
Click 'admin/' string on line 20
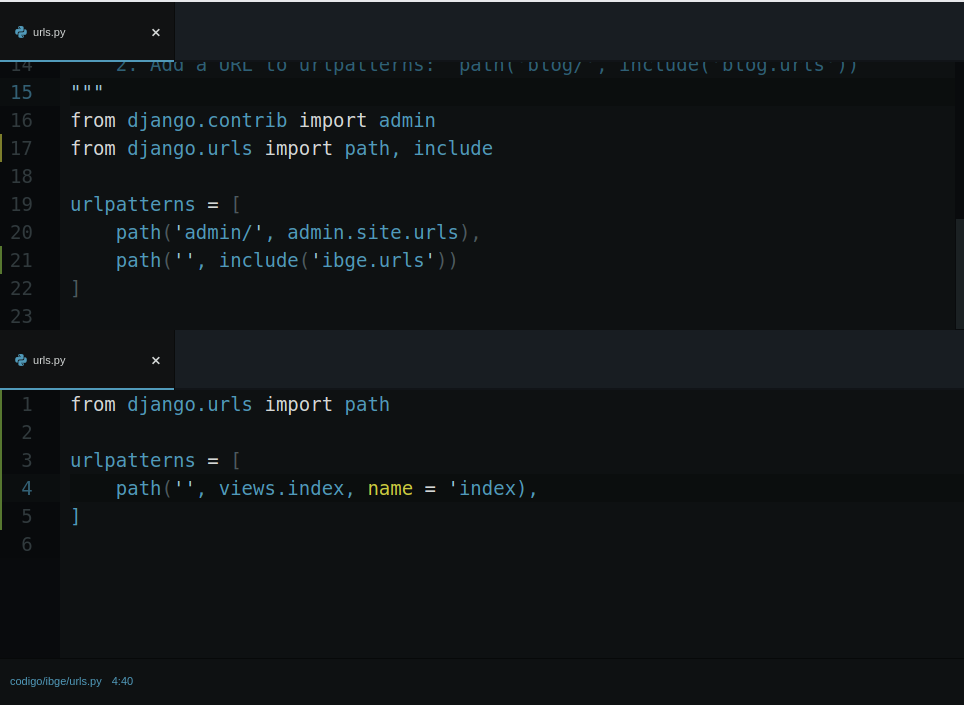[x=219, y=232]
